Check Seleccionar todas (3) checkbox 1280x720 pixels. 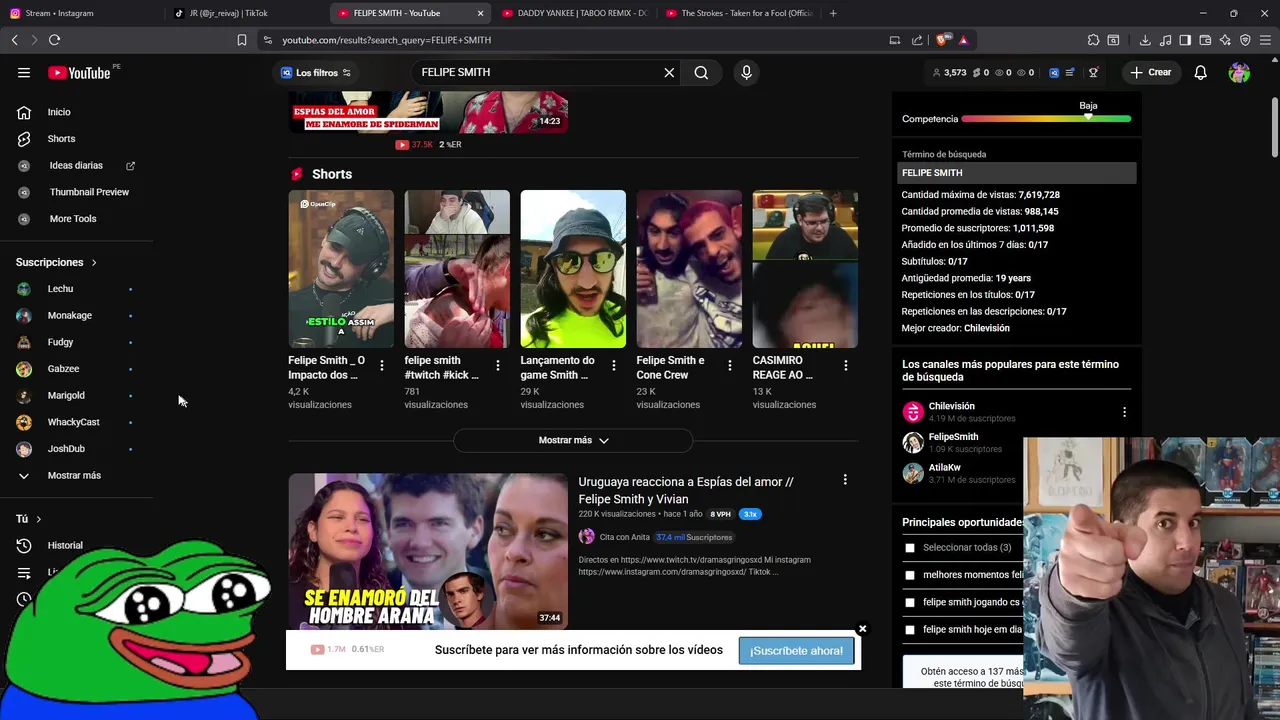tap(910, 548)
